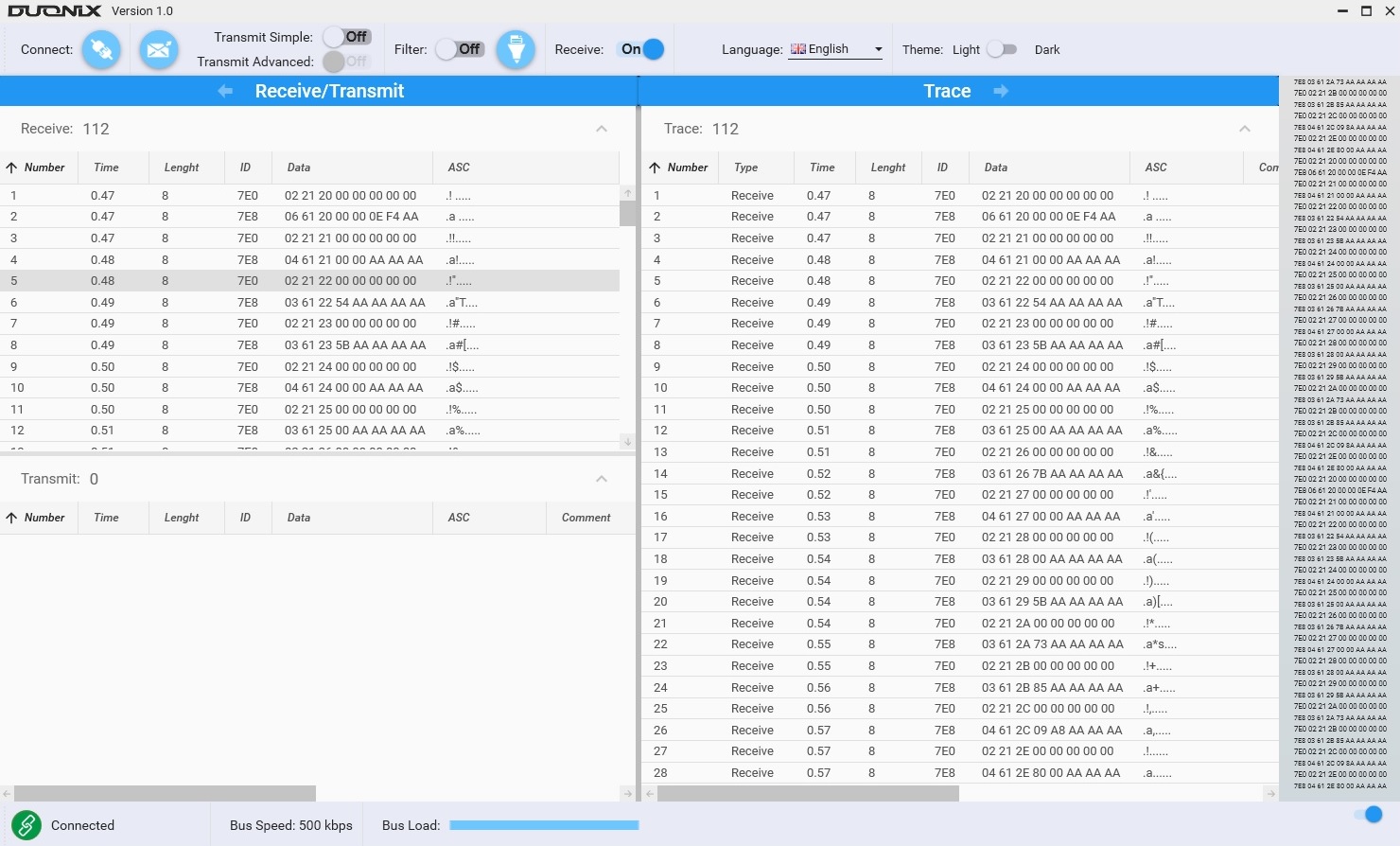This screenshot has width=1400, height=846.
Task: Select Receive row 1 data 02 21 20
Action: coord(309,195)
